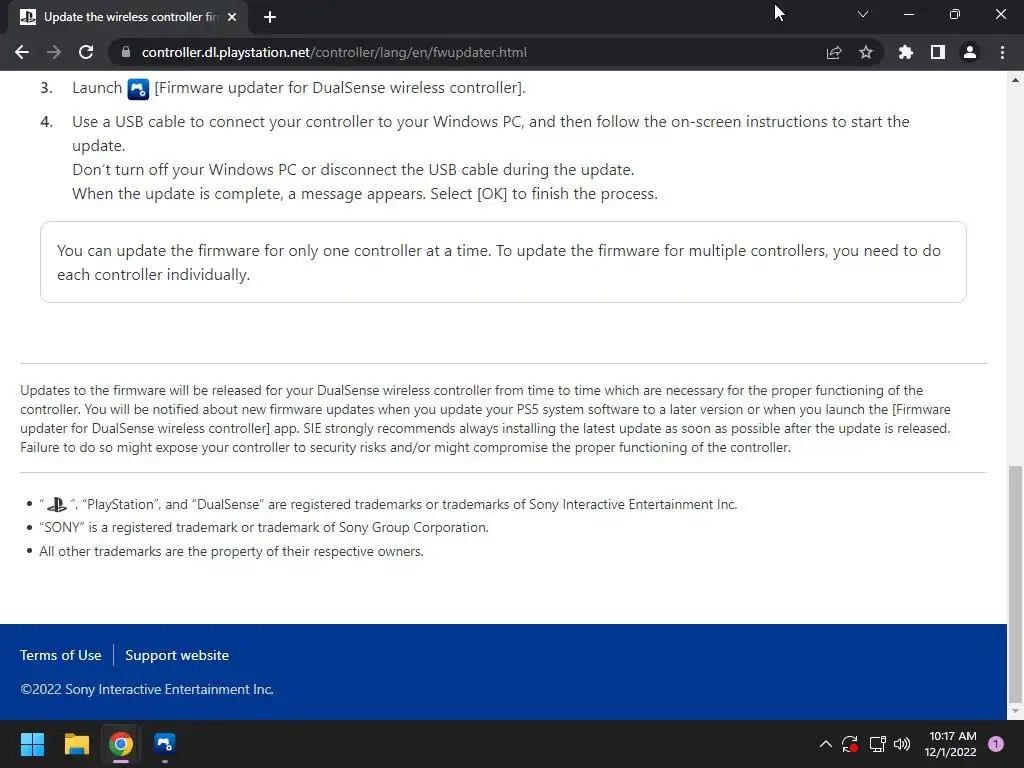Restore down the Chrome window
The height and width of the screenshot is (768, 1024).
coord(955,14)
